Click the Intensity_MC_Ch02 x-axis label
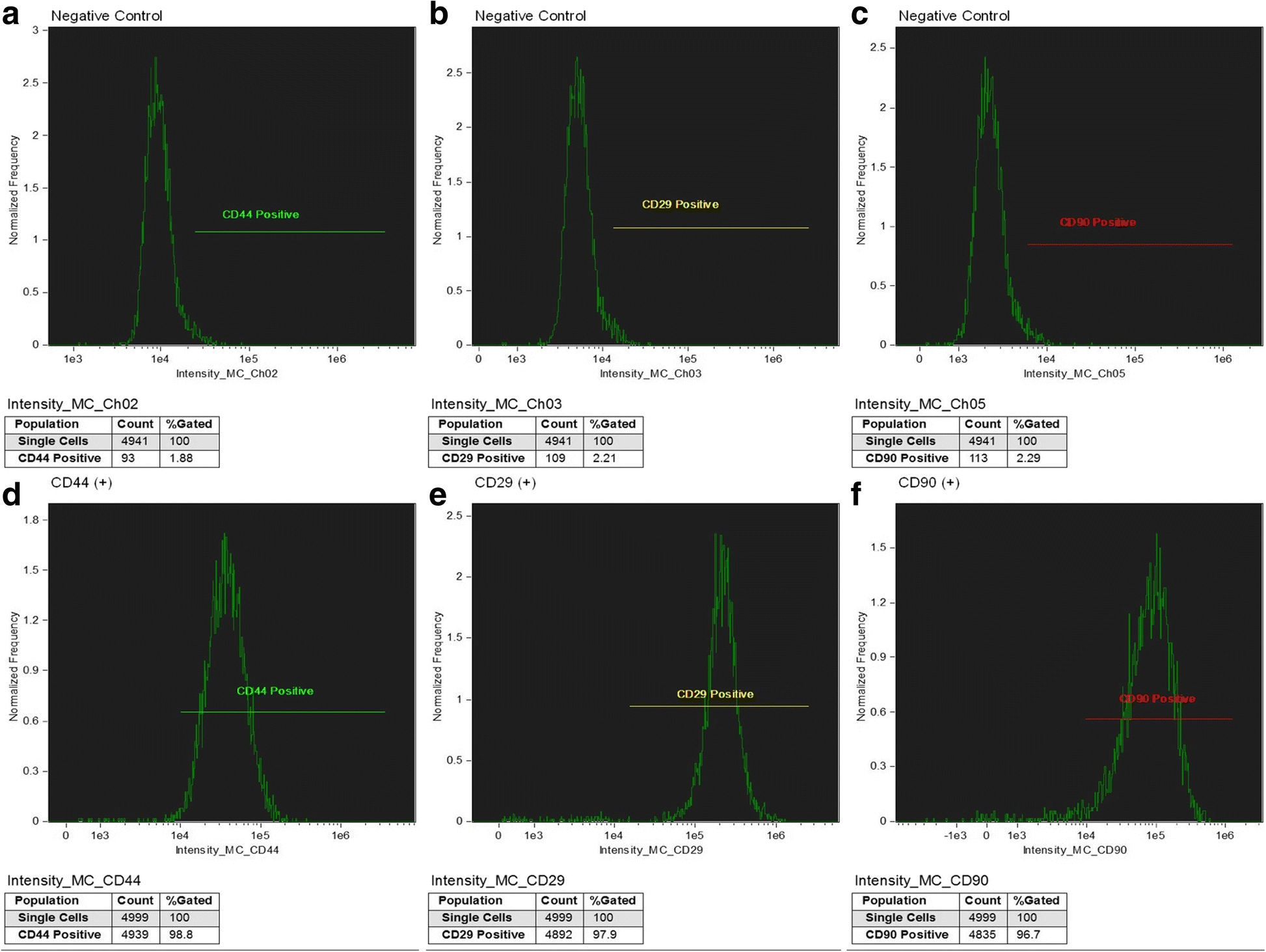This screenshot has width=1266, height=952. point(226,374)
